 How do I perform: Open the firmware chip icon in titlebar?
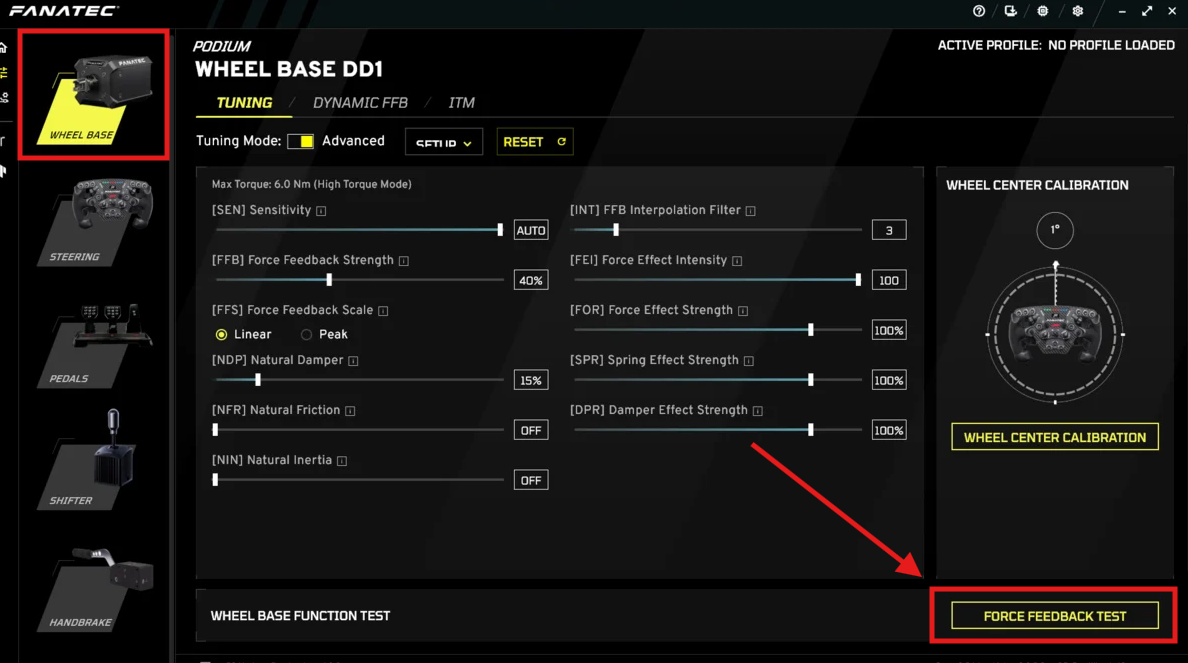1042,11
